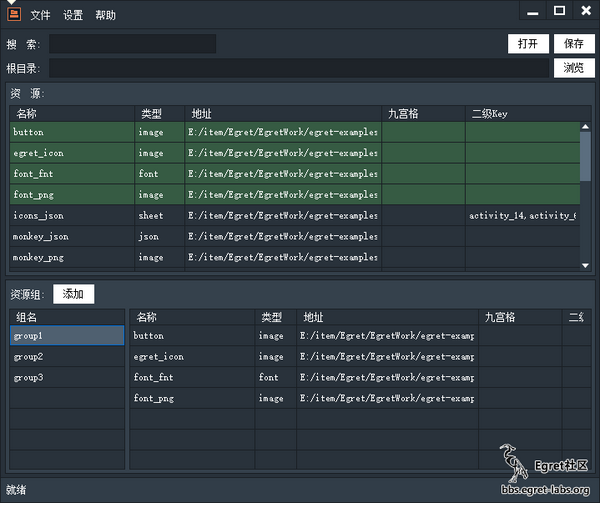The width and height of the screenshot is (600, 505).
Task: Click the 添加 resource group button
Action: pos(73,294)
